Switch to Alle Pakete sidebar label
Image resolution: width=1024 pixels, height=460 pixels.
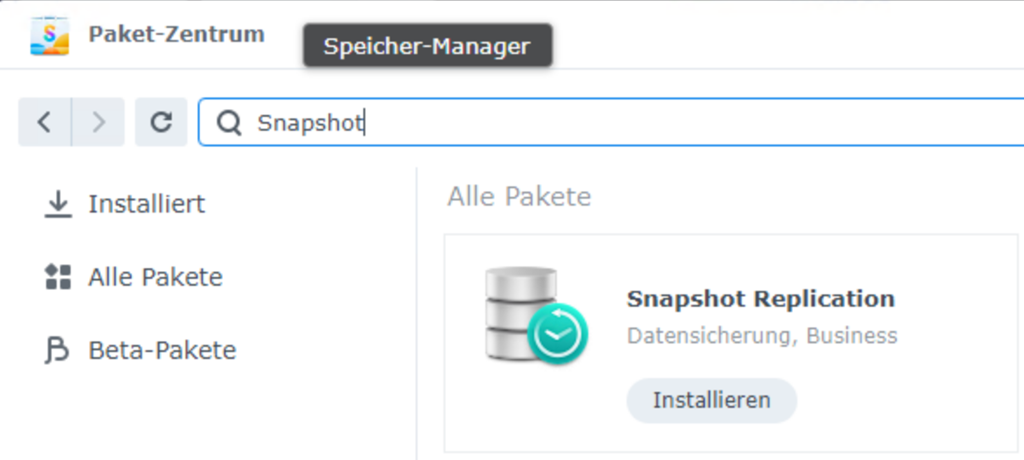coord(155,277)
